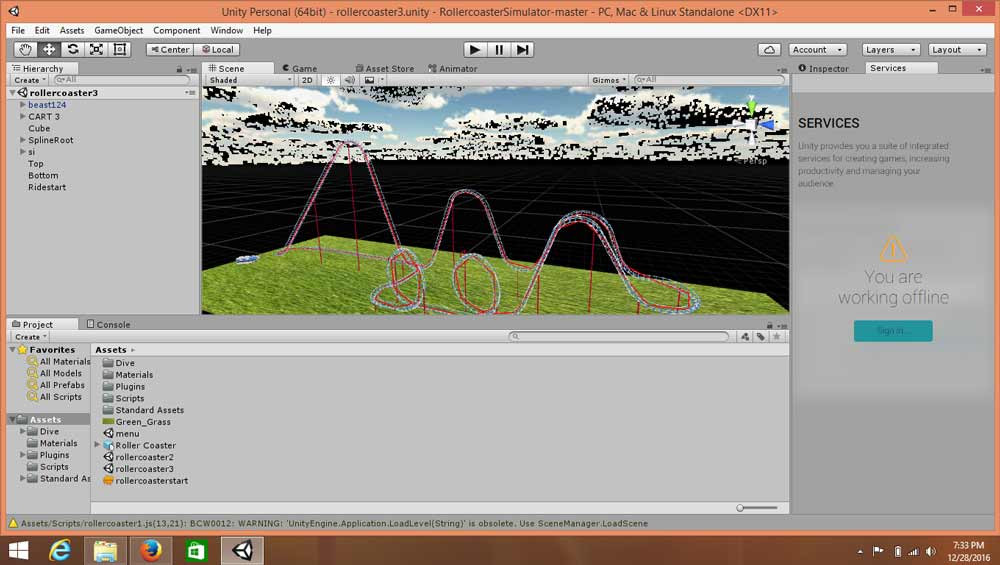The width and height of the screenshot is (1000, 565).
Task: Select Green_Grass material asset
Action: [x=136, y=422]
